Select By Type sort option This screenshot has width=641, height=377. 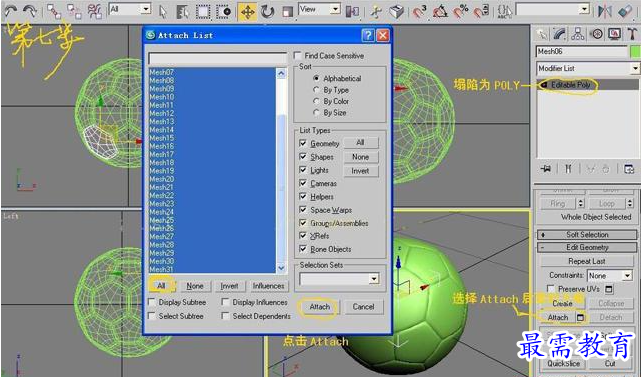pyautogui.click(x=316, y=90)
